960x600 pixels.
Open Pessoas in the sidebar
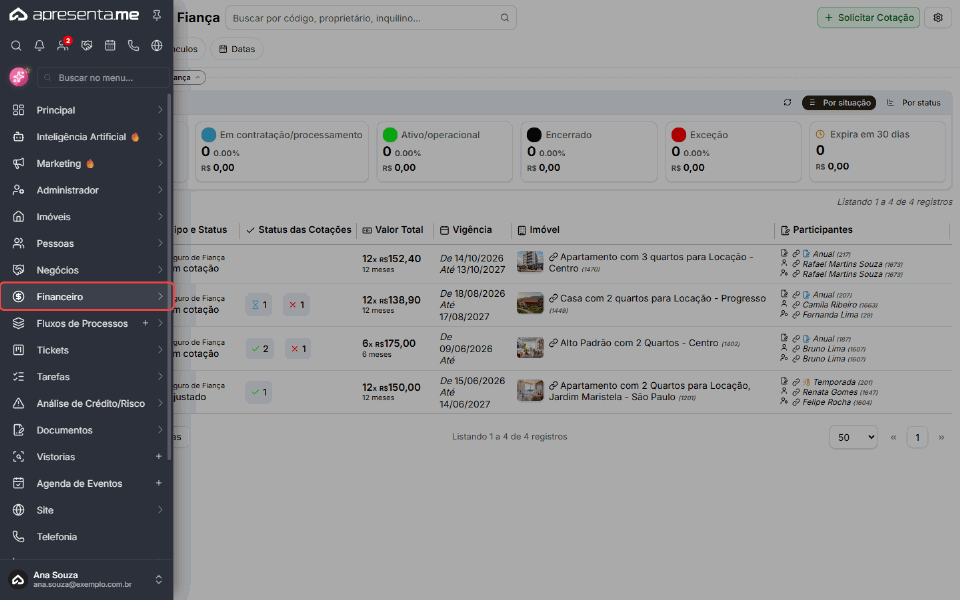[86, 244]
